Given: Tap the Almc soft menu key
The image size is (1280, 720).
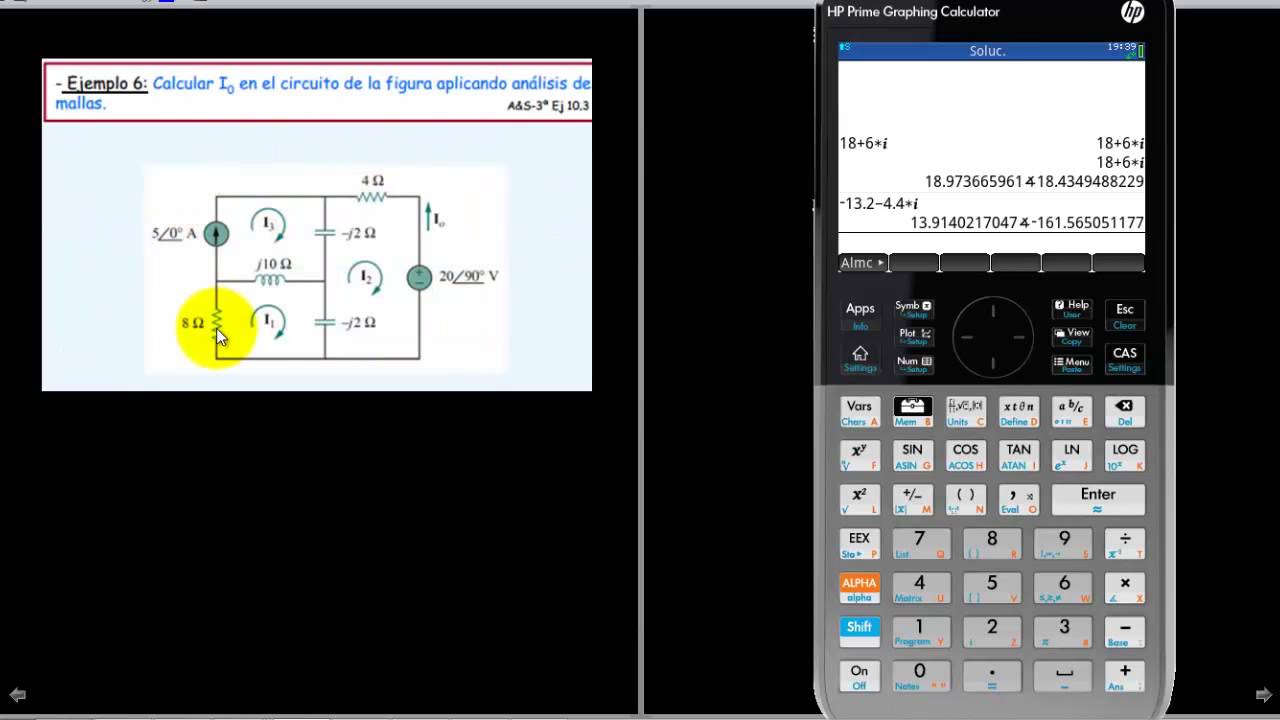Looking at the screenshot, I should coord(863,263).
